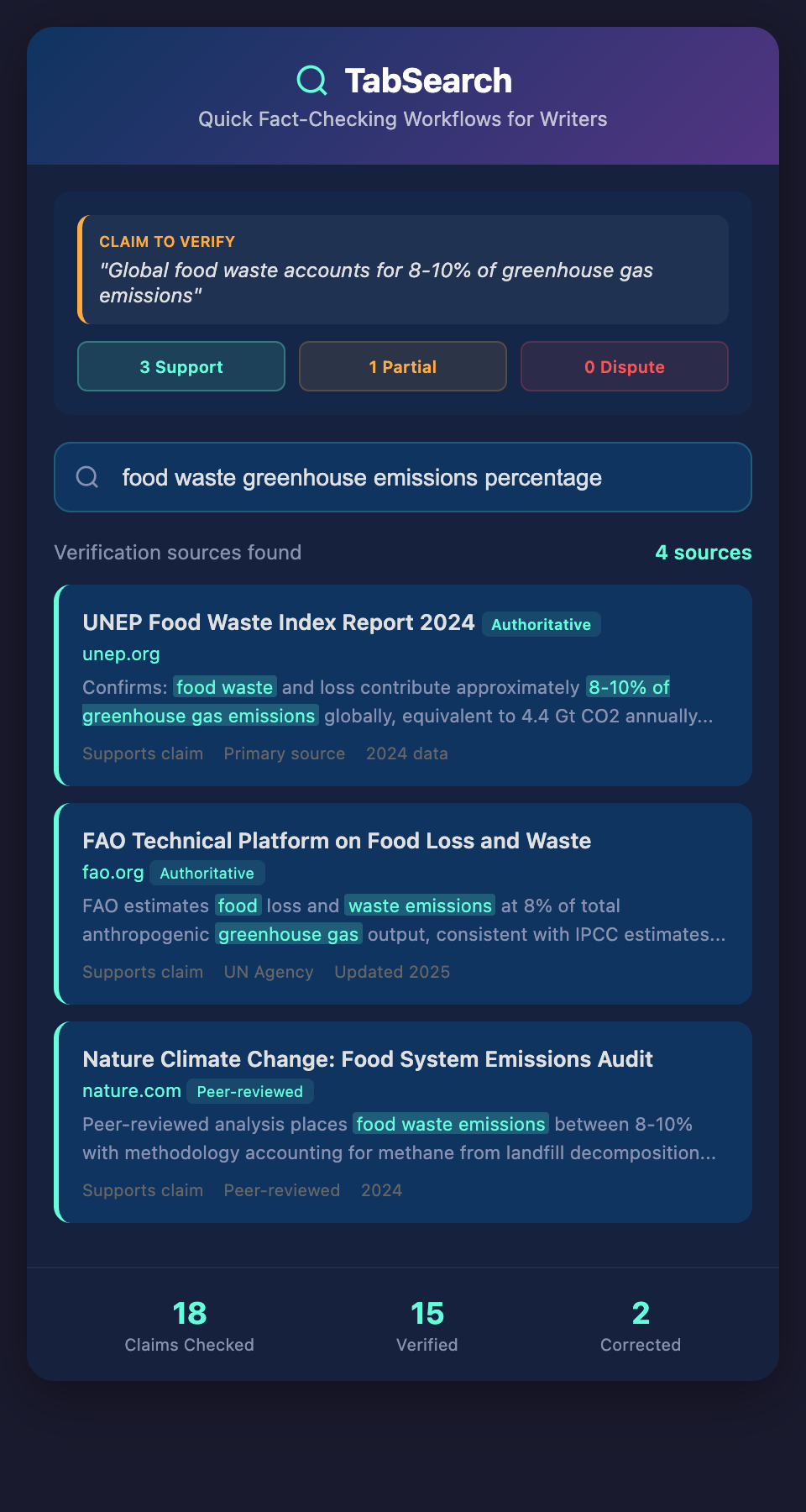The image size is (806, 1512).
Task: Click the TabSearch logo magnifier icon
Action: pyautogui.click(x=311, y=81)
